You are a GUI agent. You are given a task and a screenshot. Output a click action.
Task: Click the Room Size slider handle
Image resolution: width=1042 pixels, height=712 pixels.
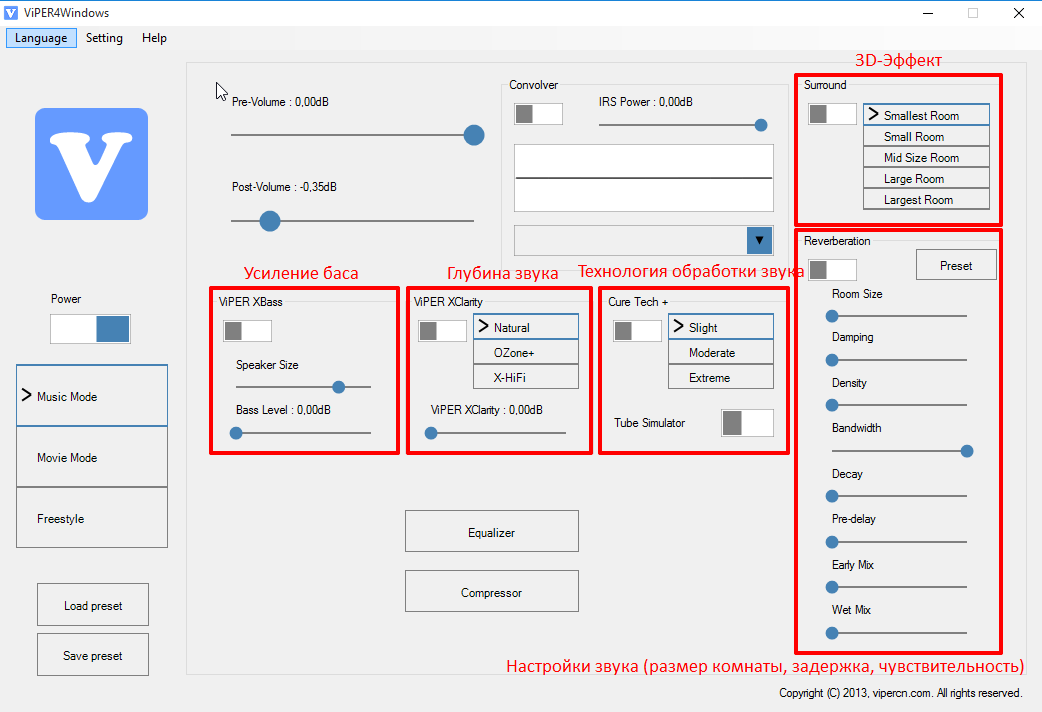point(832,316)
